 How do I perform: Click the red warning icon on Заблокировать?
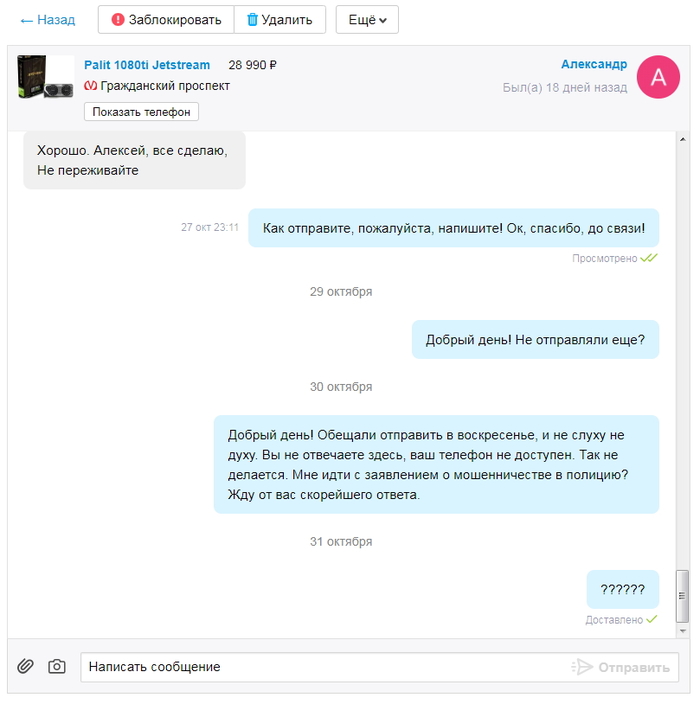point(118,19)
